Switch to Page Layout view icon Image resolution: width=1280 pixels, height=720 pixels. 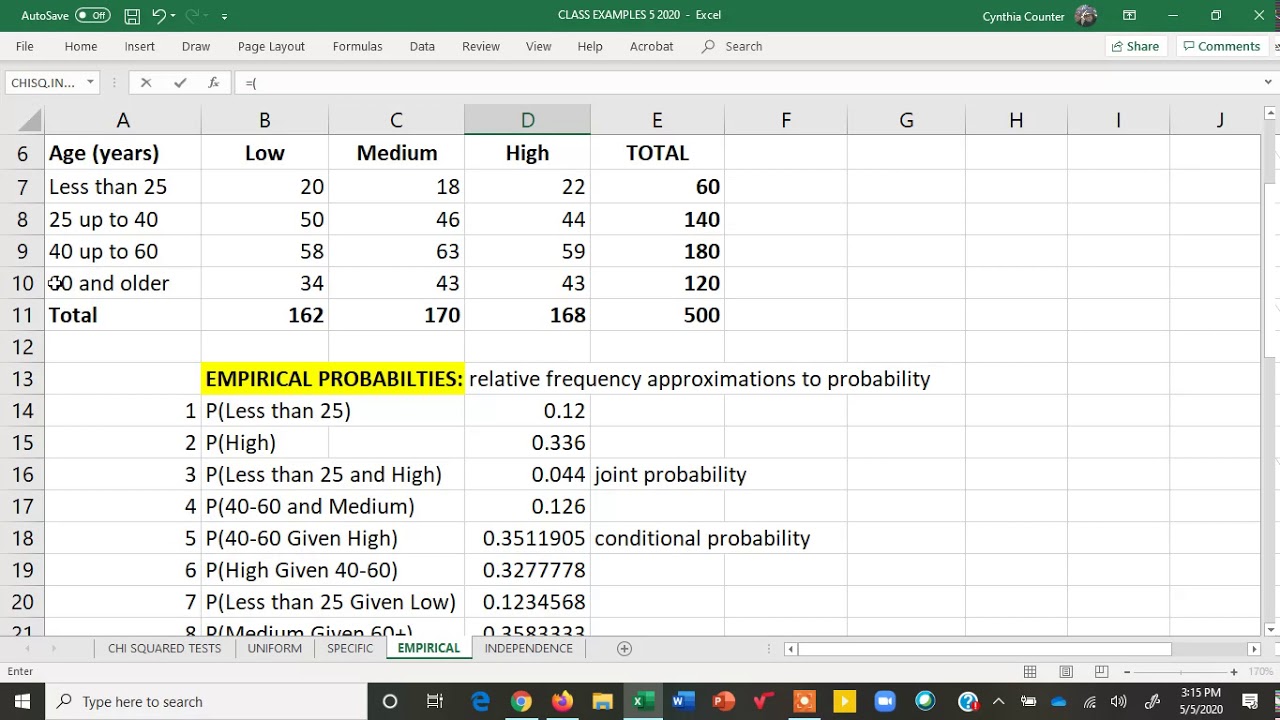[1066, 672]
